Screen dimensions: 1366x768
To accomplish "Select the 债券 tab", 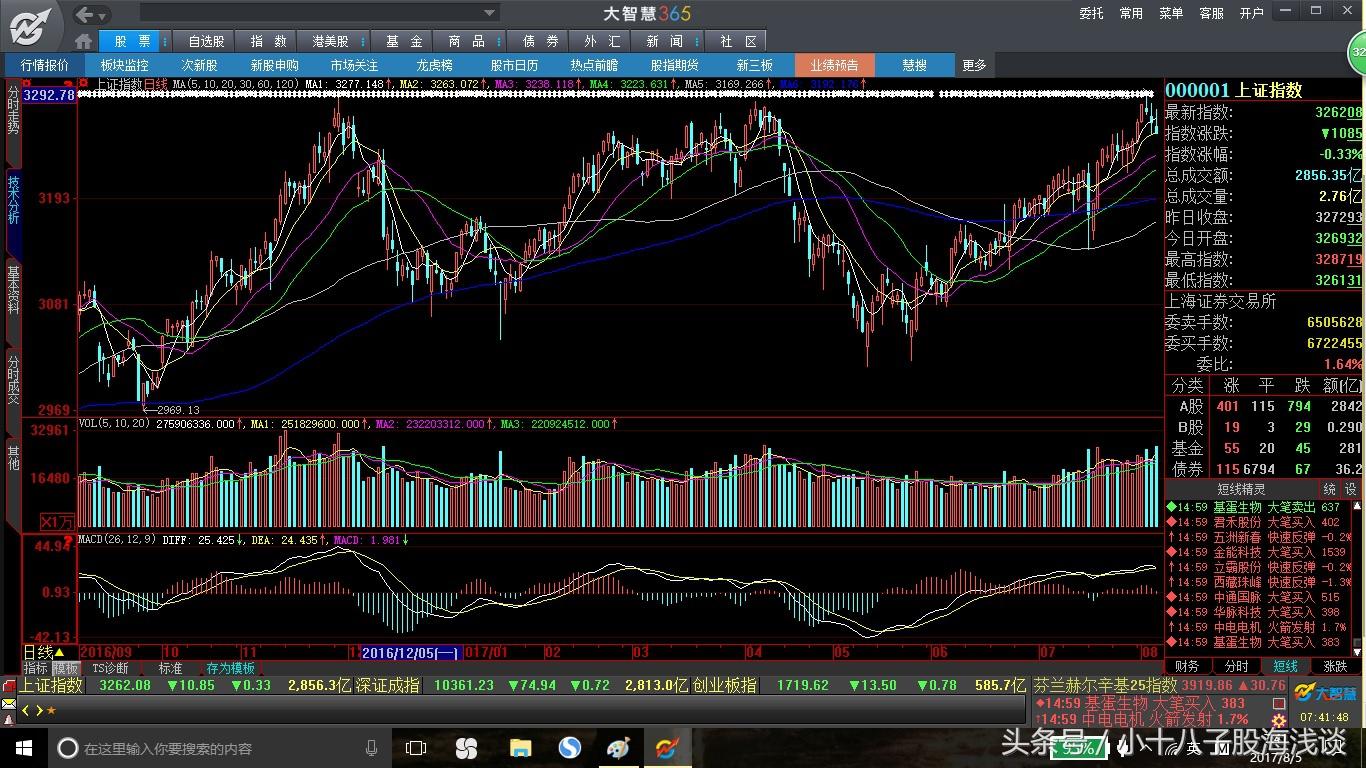I will [540, 41].
